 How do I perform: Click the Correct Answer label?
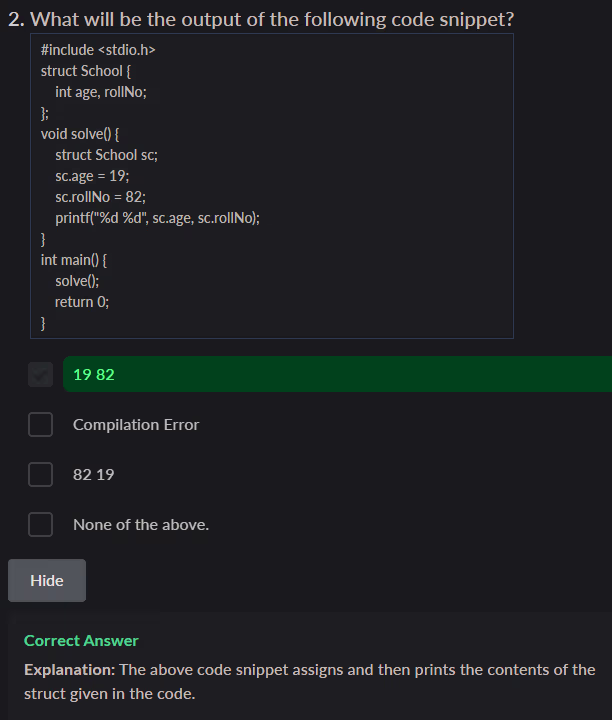[81, 640]
